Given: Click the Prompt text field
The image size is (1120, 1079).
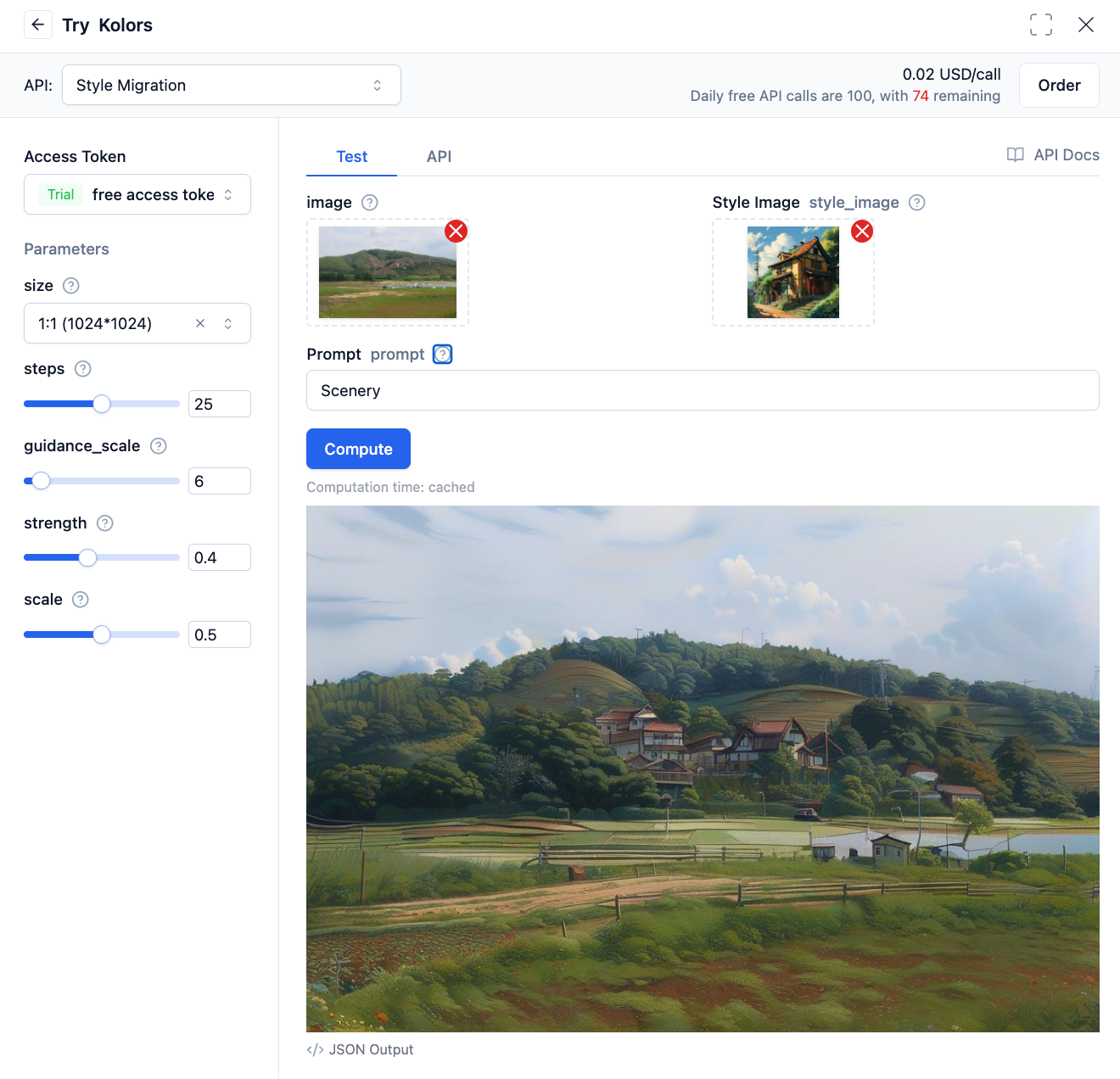Looking at the screenshot, I should point(702,390).
